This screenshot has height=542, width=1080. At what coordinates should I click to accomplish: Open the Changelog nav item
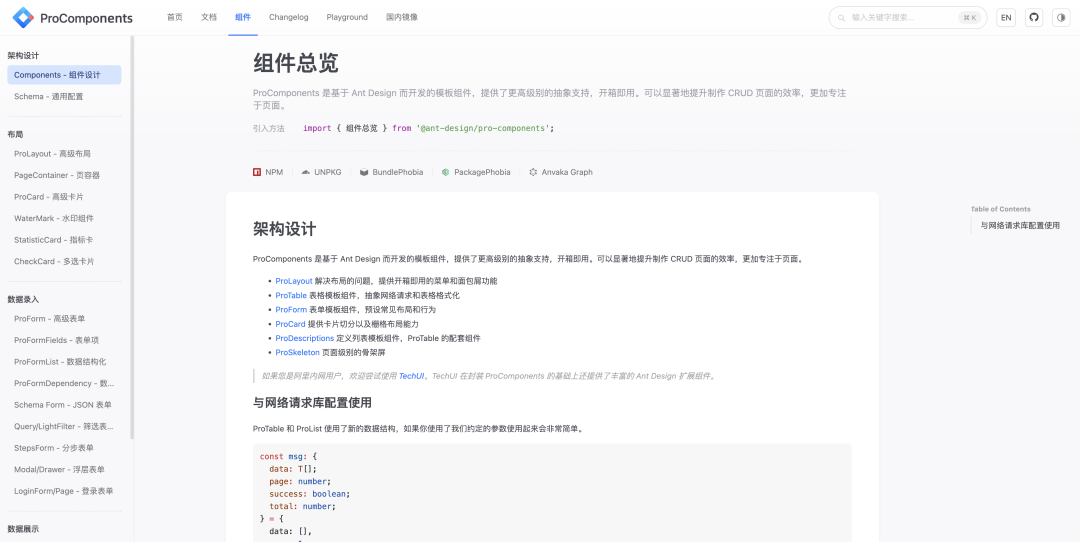(289, 17)
